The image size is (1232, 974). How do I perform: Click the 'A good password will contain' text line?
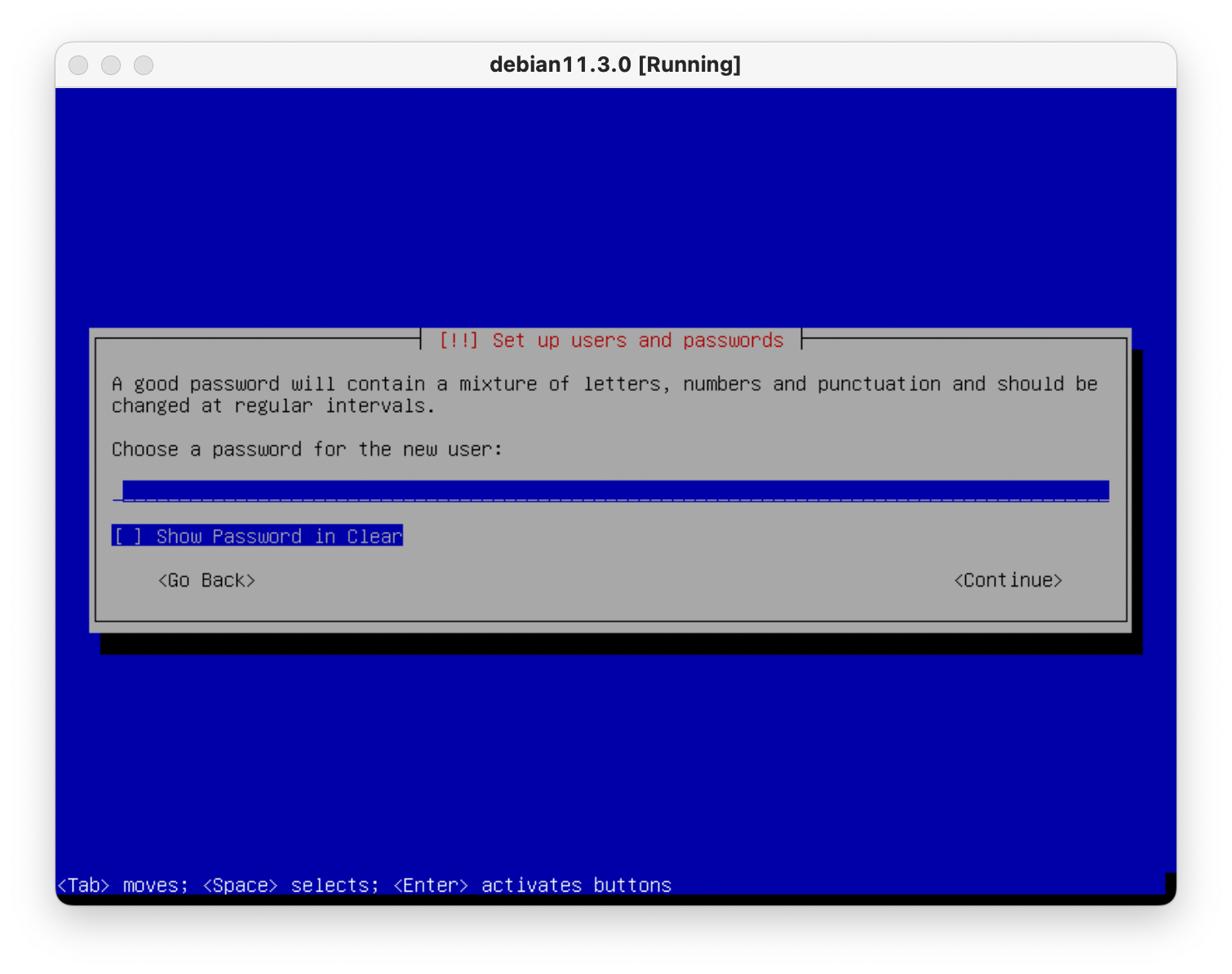(x=604, y=384)
